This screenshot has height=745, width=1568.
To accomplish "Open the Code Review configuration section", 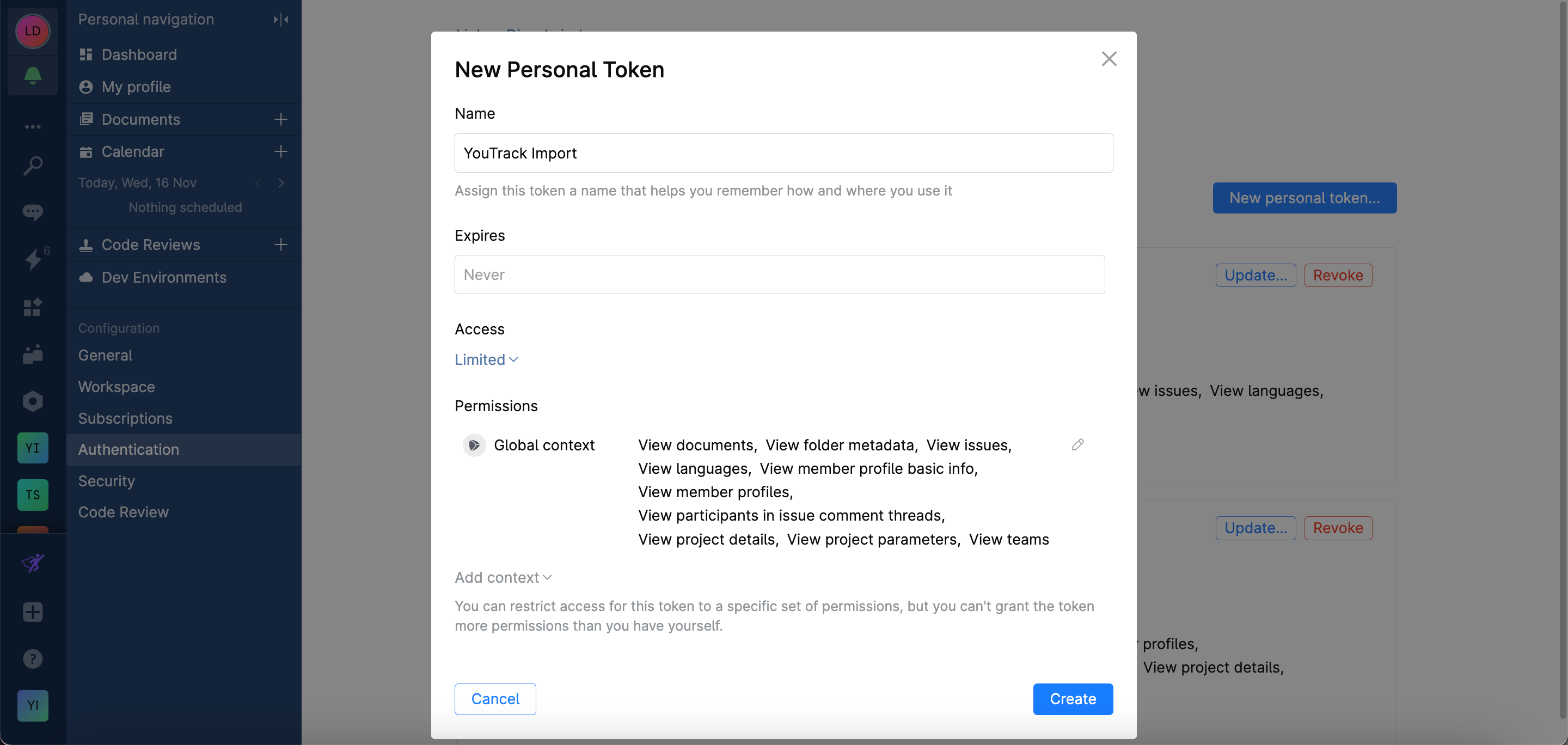I will coord(123,512).
